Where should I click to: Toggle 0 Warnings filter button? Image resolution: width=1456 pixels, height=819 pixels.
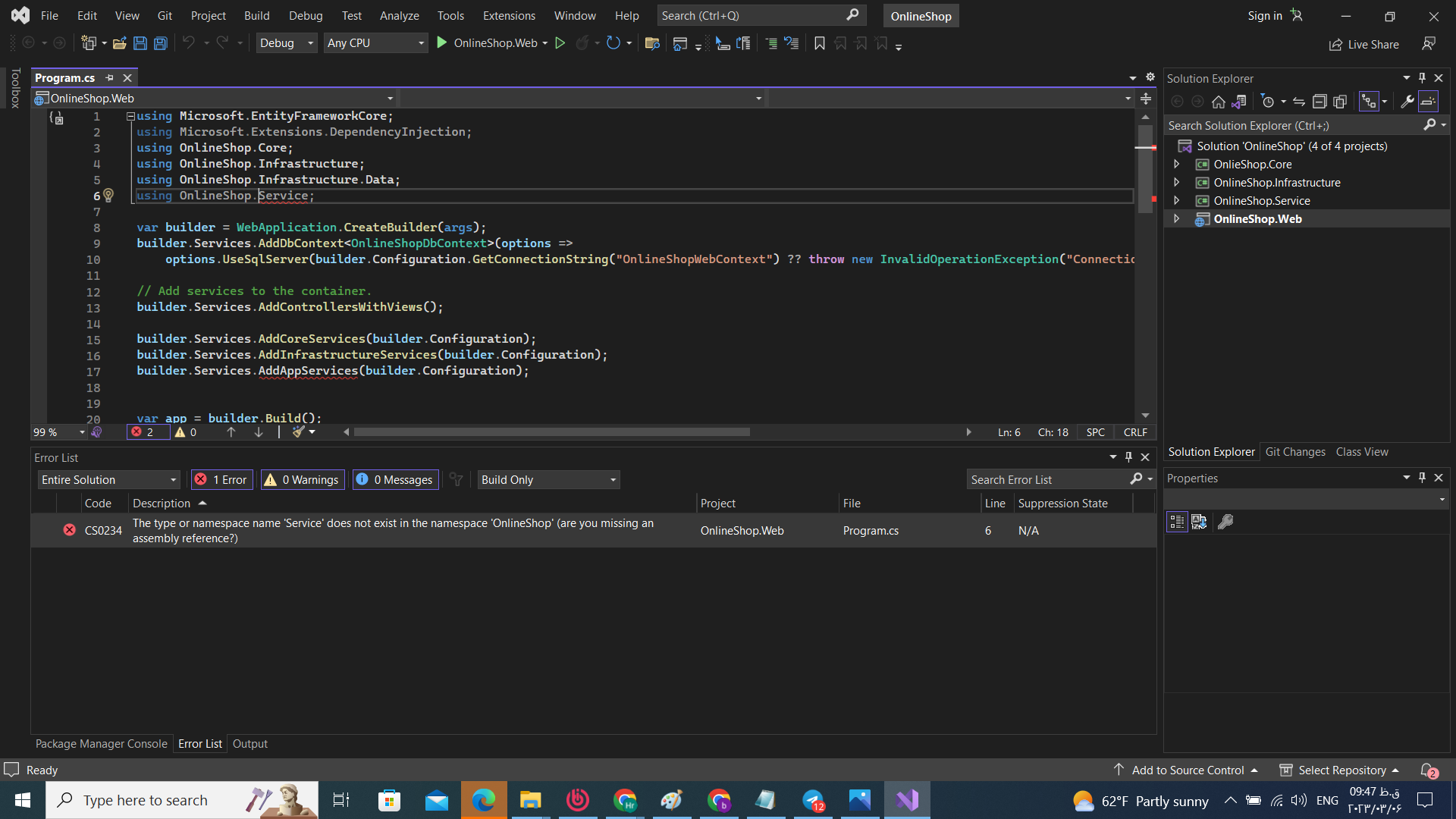300,479
